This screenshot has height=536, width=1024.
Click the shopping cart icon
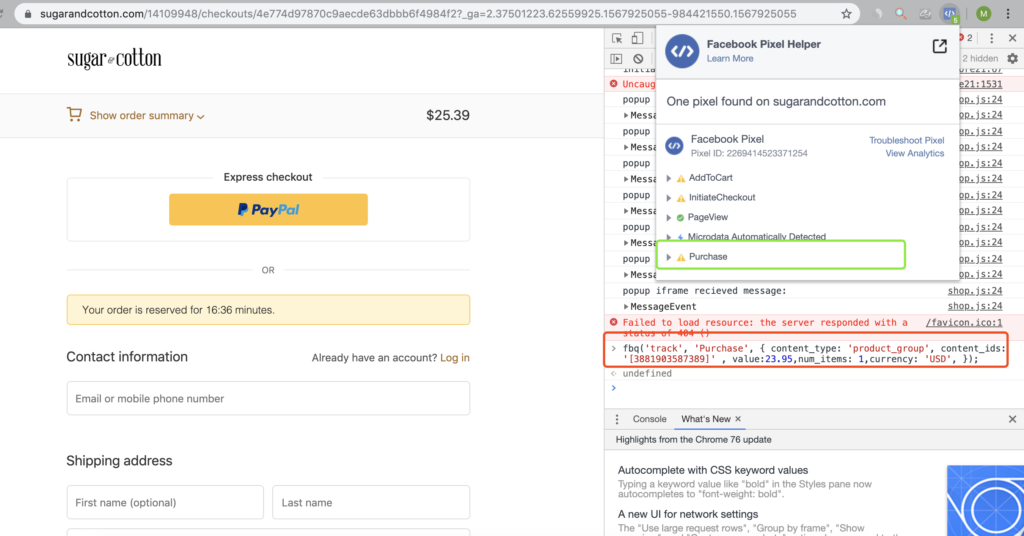coord(74,114)
